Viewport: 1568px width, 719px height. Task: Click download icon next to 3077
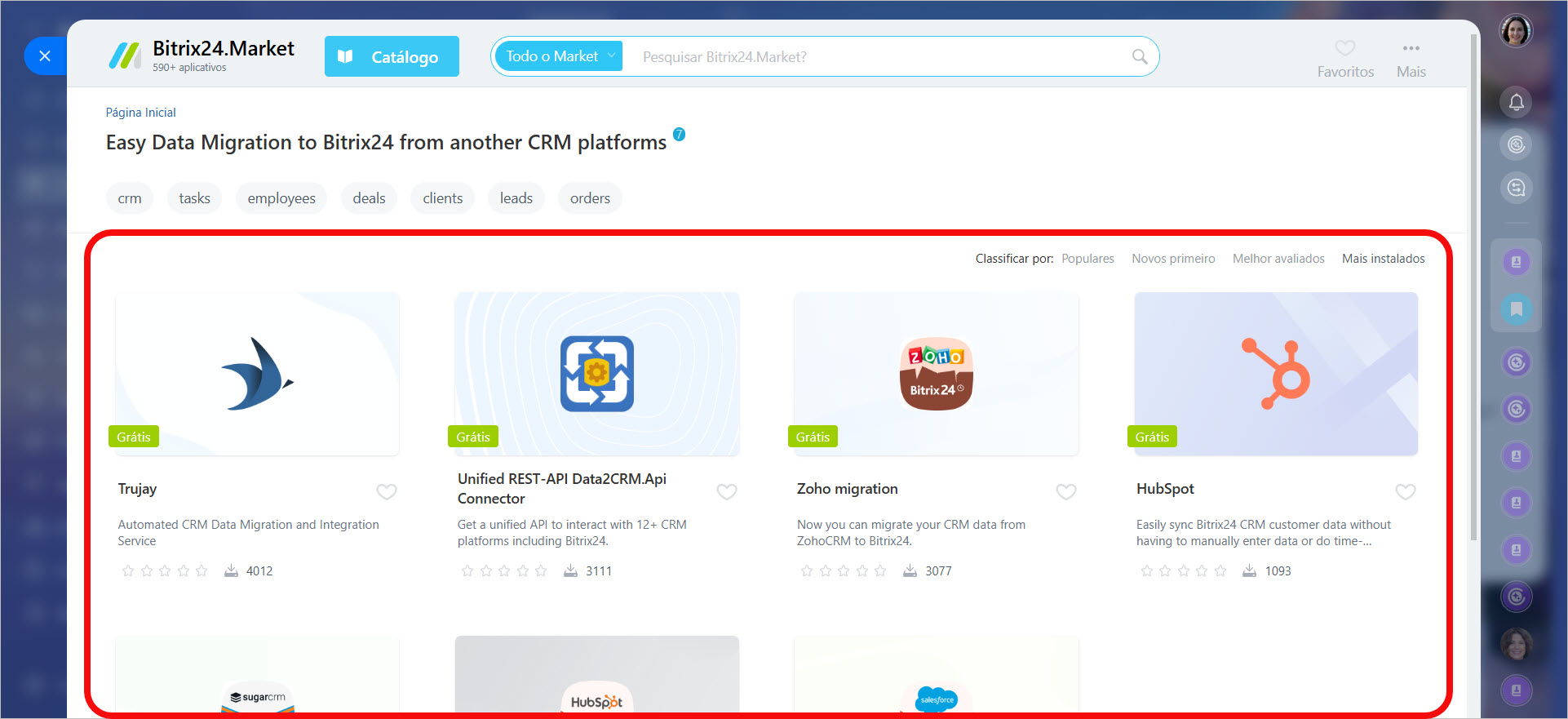910,570
